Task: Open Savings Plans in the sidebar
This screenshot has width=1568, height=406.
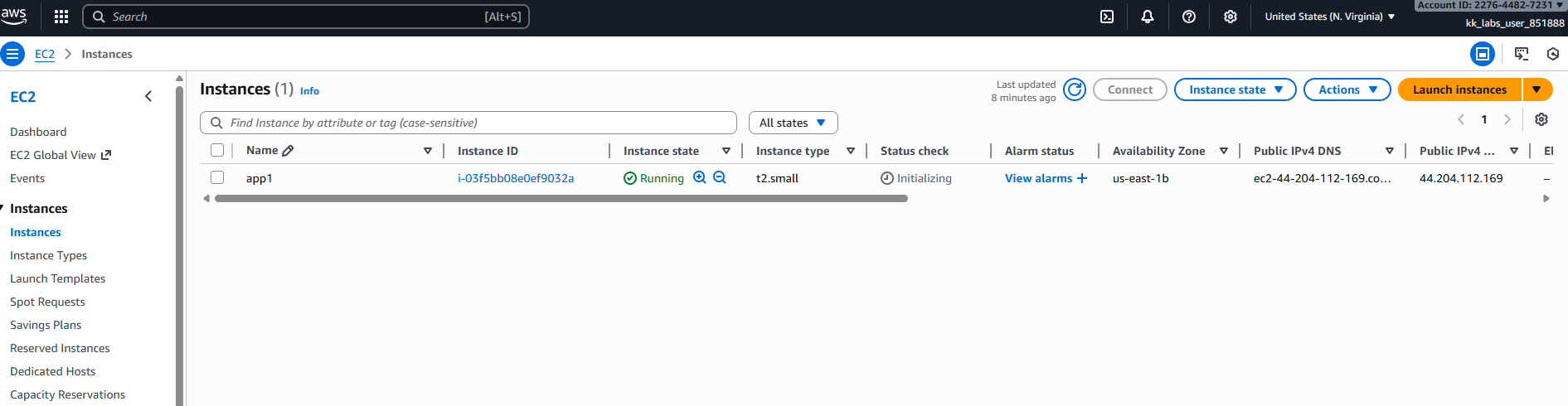Action: [46, 325]
